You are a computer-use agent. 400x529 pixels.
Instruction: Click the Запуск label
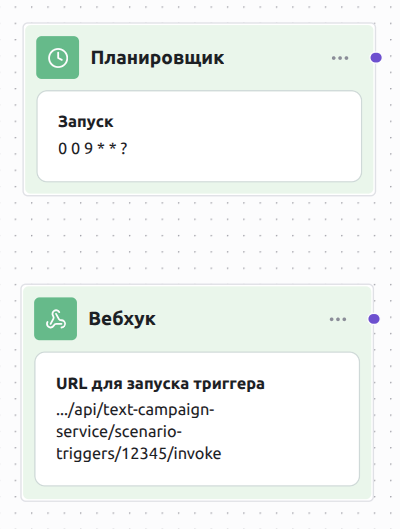(86, 122)
